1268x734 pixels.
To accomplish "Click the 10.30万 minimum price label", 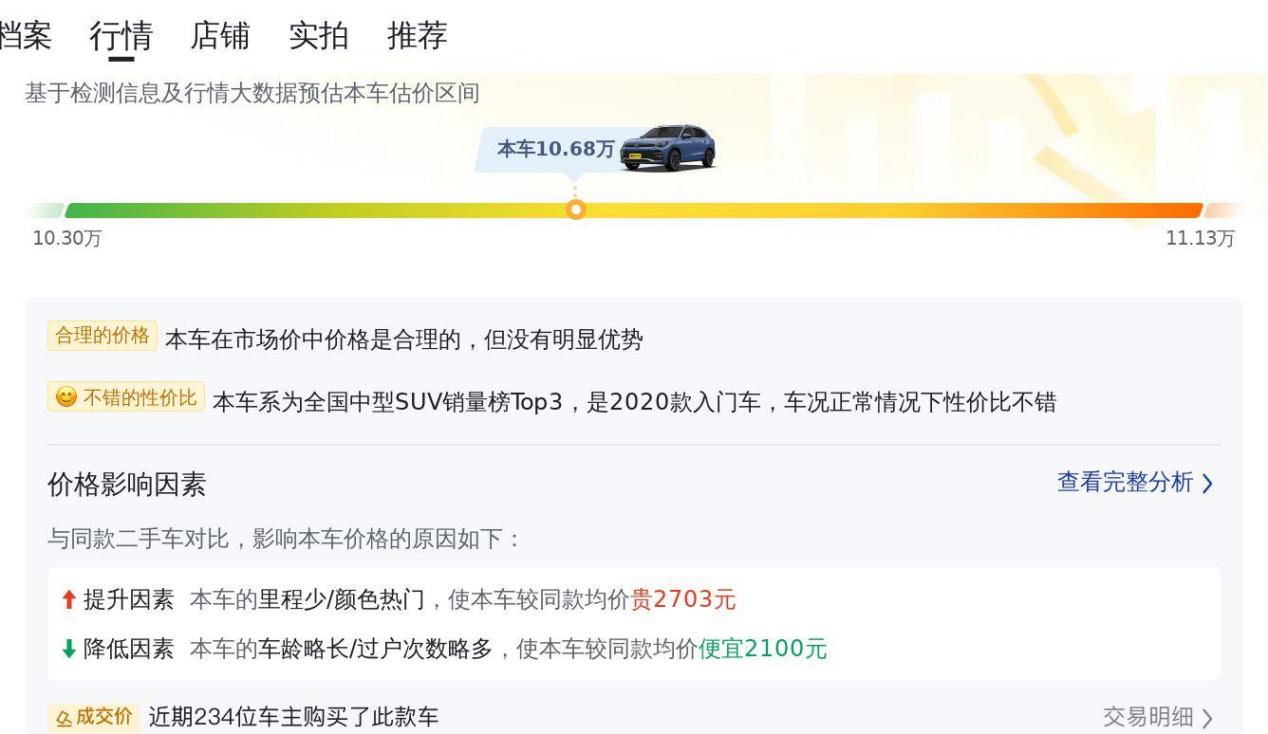I will point(60,238).
